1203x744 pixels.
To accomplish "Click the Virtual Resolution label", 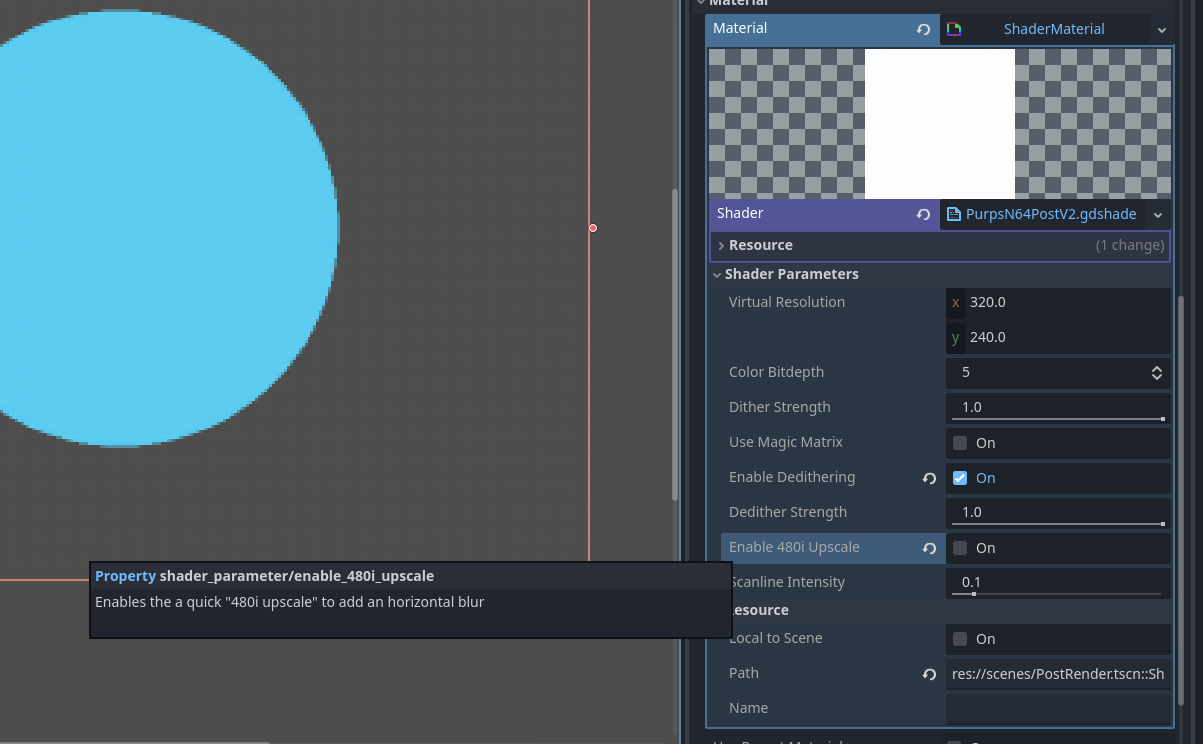I will click(x=787, y=303).
